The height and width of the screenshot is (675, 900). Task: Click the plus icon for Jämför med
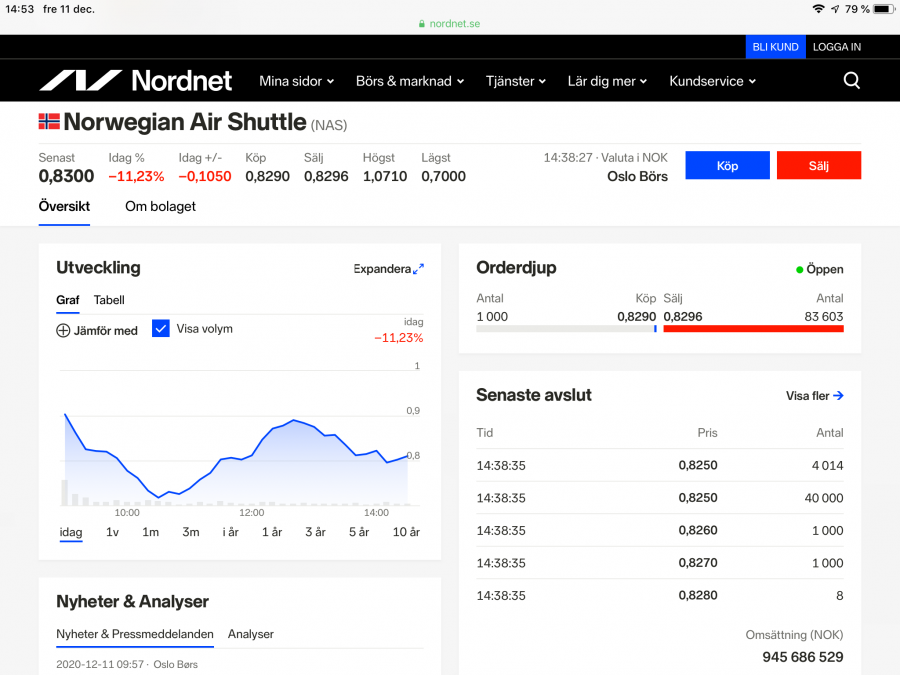pos(63,330)
